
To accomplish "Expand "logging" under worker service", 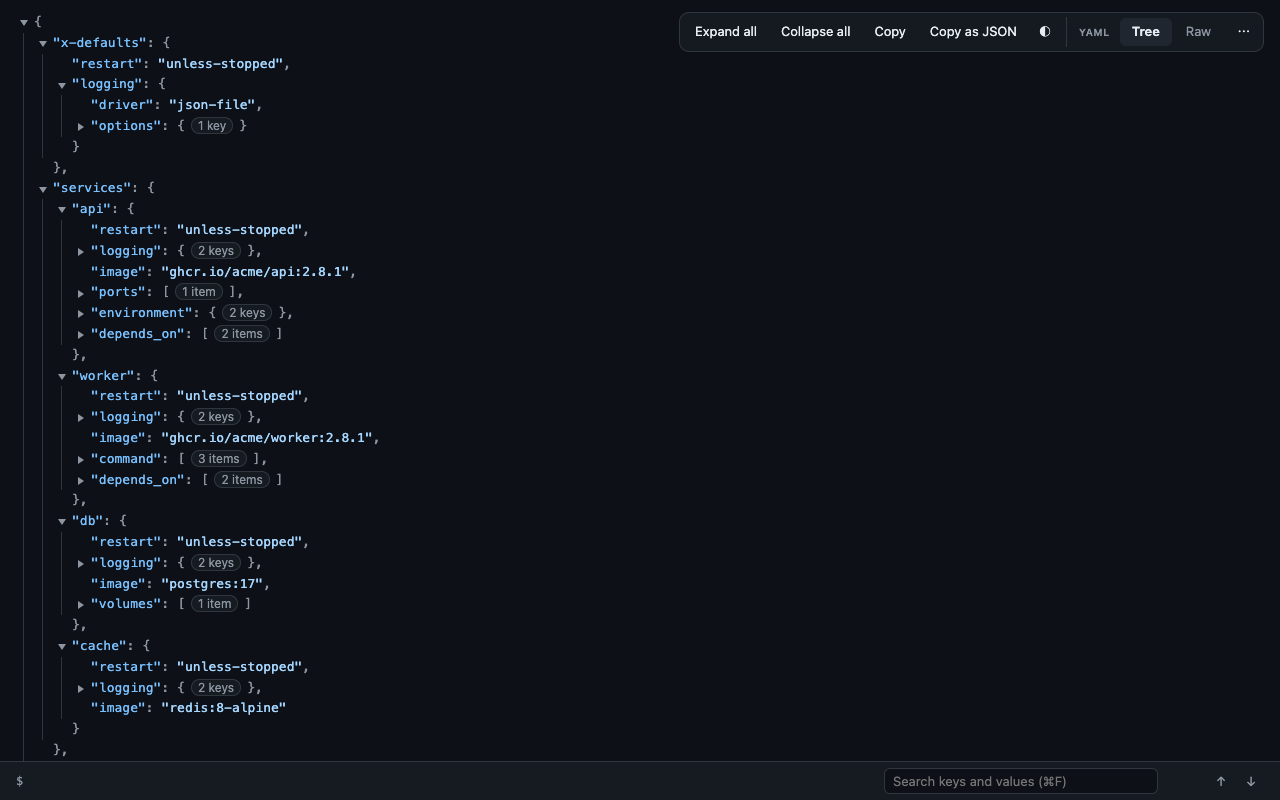I will pyautogui.click(x=81, y=418).
